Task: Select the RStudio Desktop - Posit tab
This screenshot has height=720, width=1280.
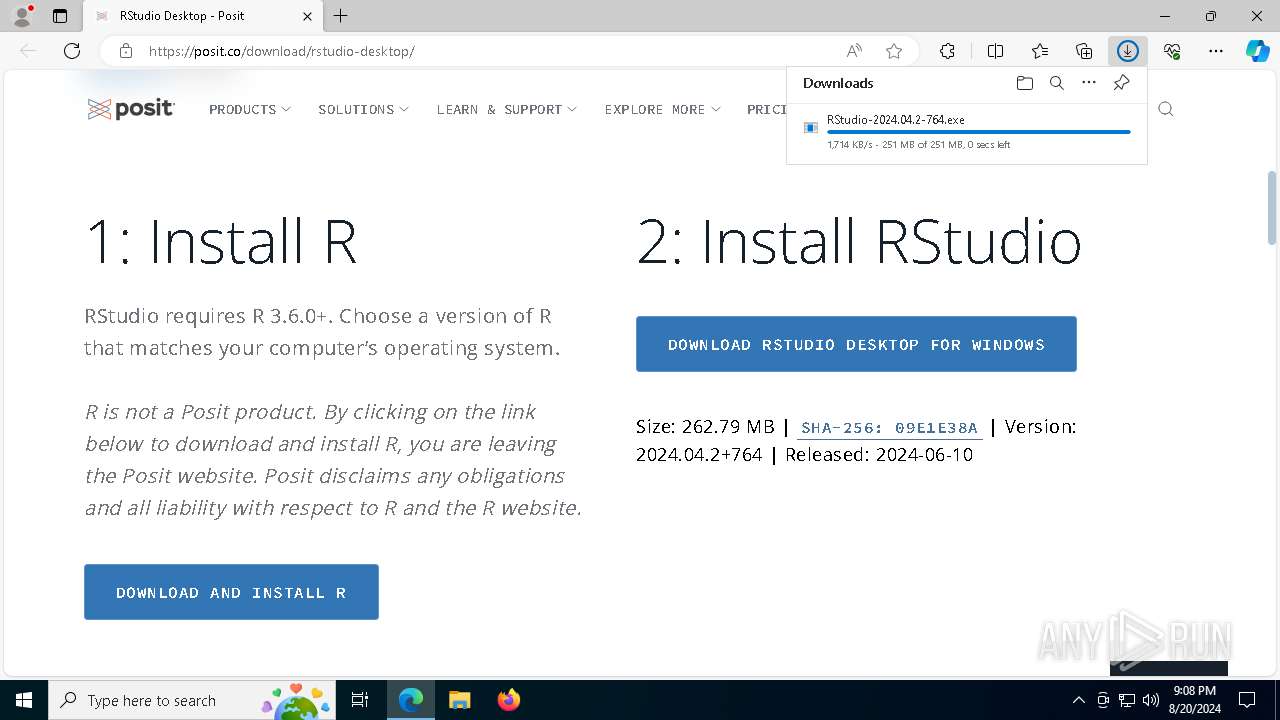Action: point(203,16)
